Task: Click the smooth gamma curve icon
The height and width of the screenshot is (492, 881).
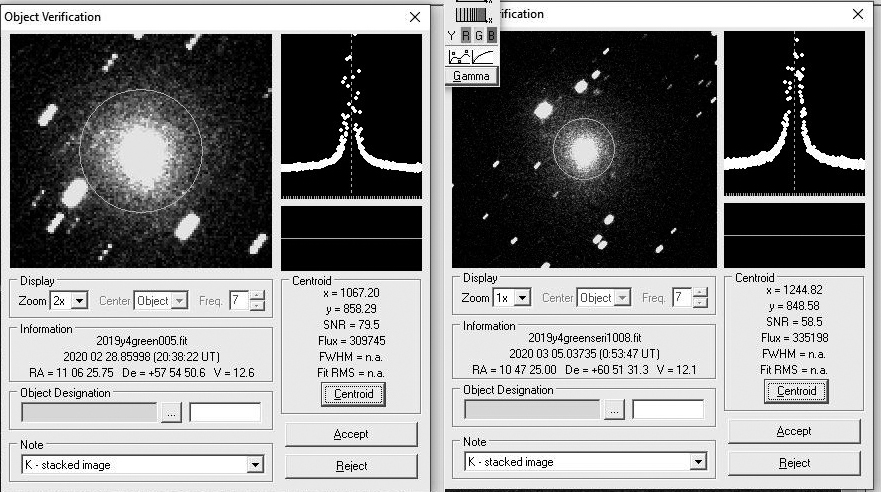Action: point(484,56)
